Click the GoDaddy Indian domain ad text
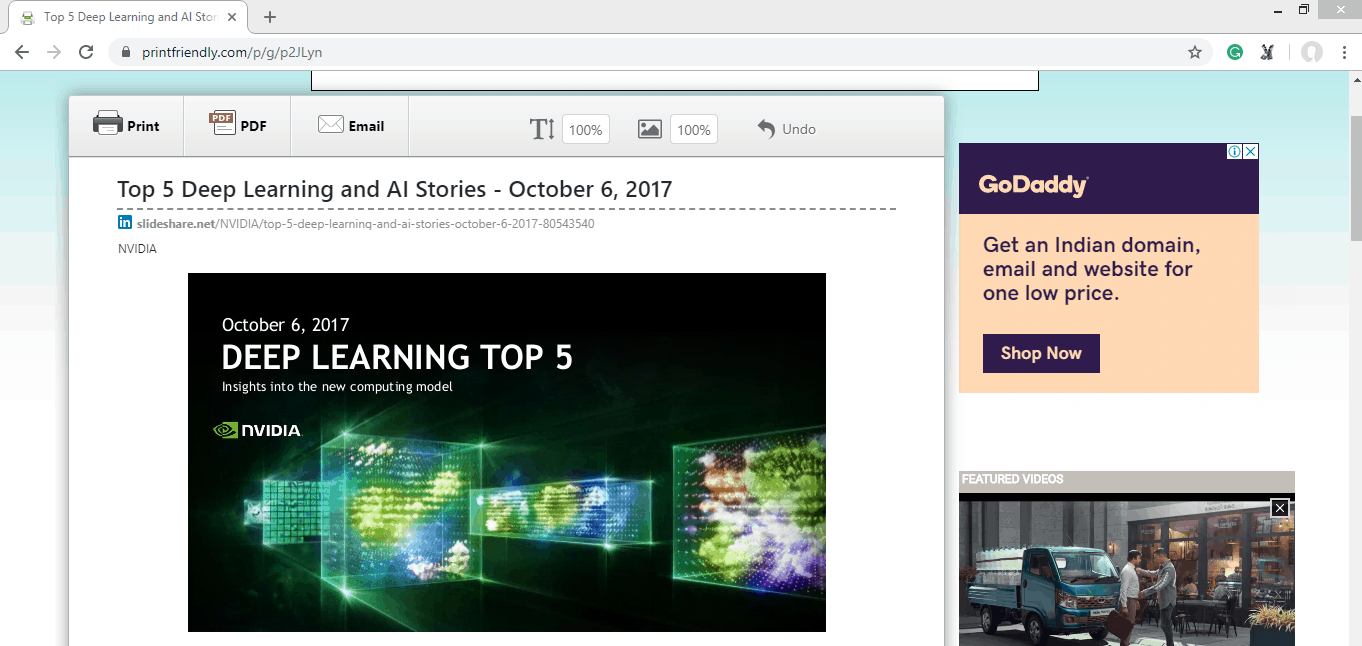The width and height of the screenshot is (1362, 646). click(1091, 269)
